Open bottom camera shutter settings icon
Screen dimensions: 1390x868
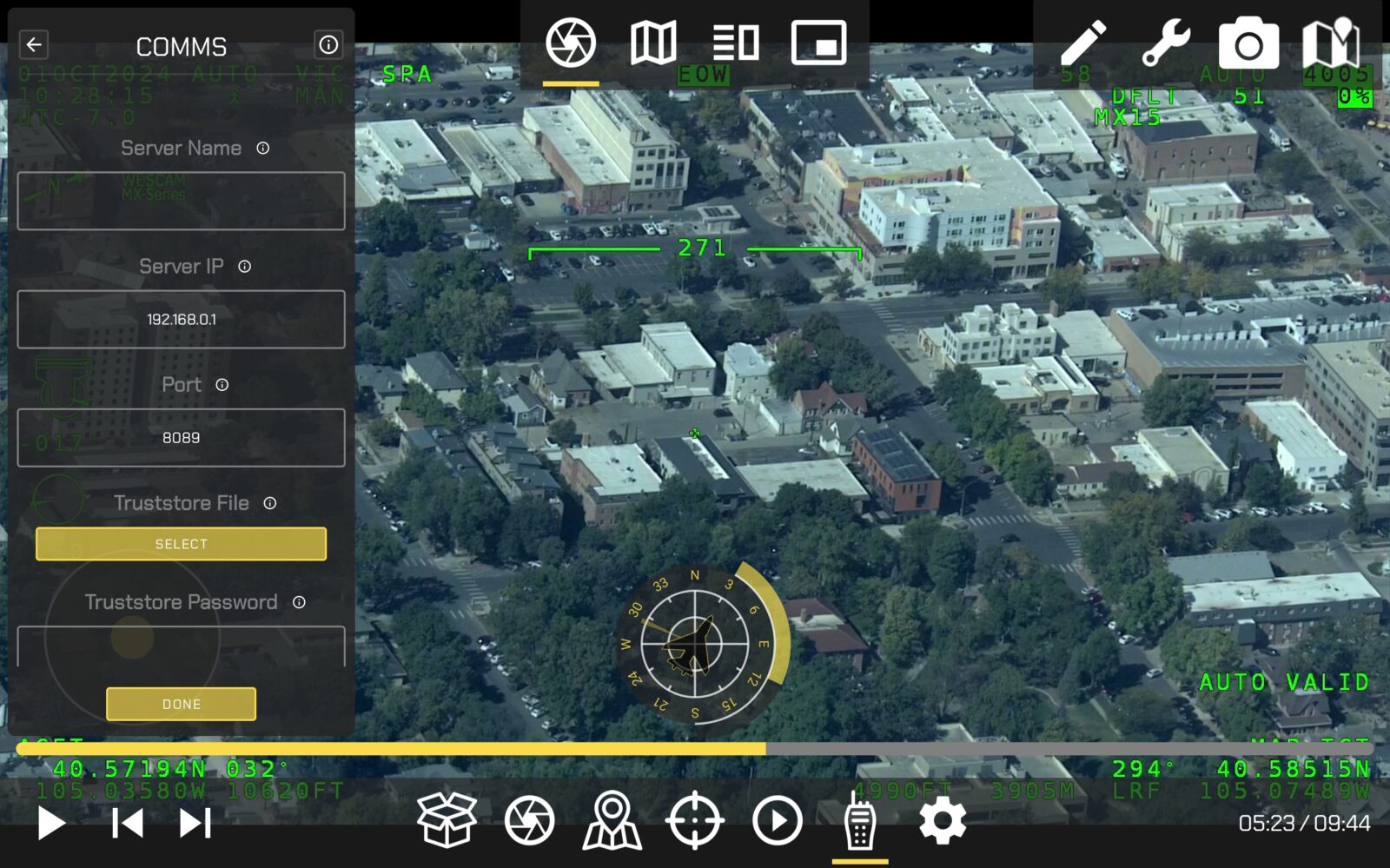coord(530,819)
